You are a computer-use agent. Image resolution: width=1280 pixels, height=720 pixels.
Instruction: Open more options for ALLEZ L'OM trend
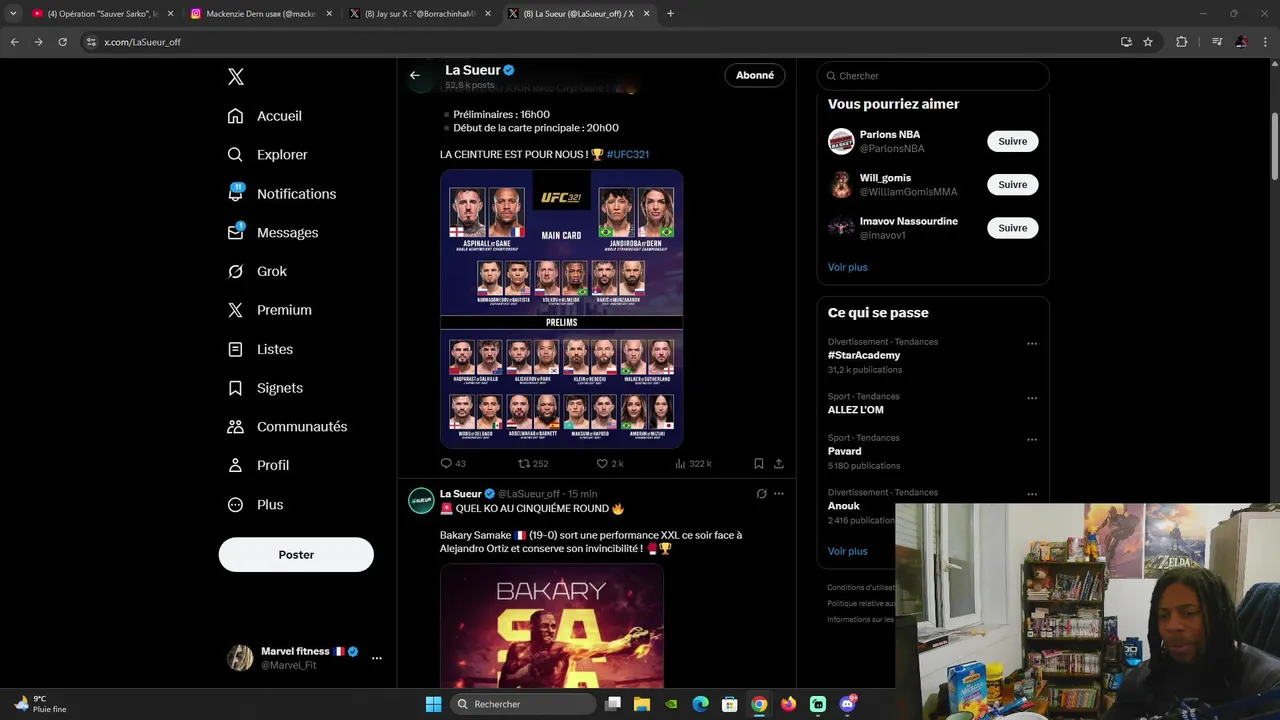(x=1032, y=399)
